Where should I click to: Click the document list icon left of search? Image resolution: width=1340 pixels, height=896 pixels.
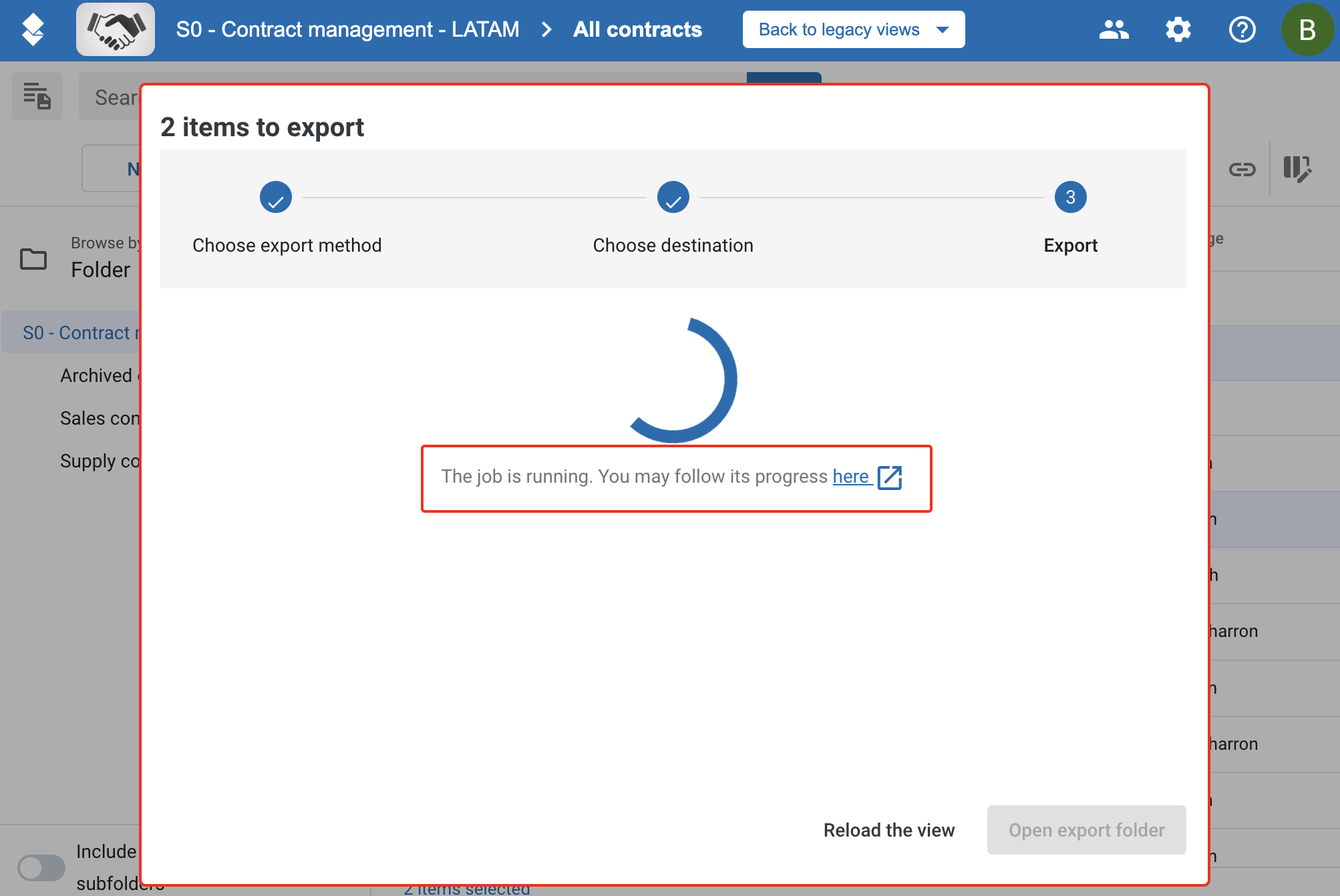click(37, 96)
